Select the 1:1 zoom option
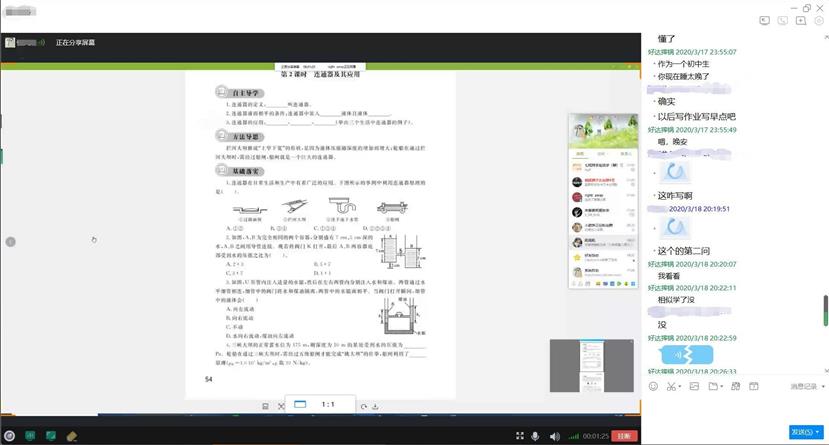This screenshot has height=445, width=829. pos(327,405)
